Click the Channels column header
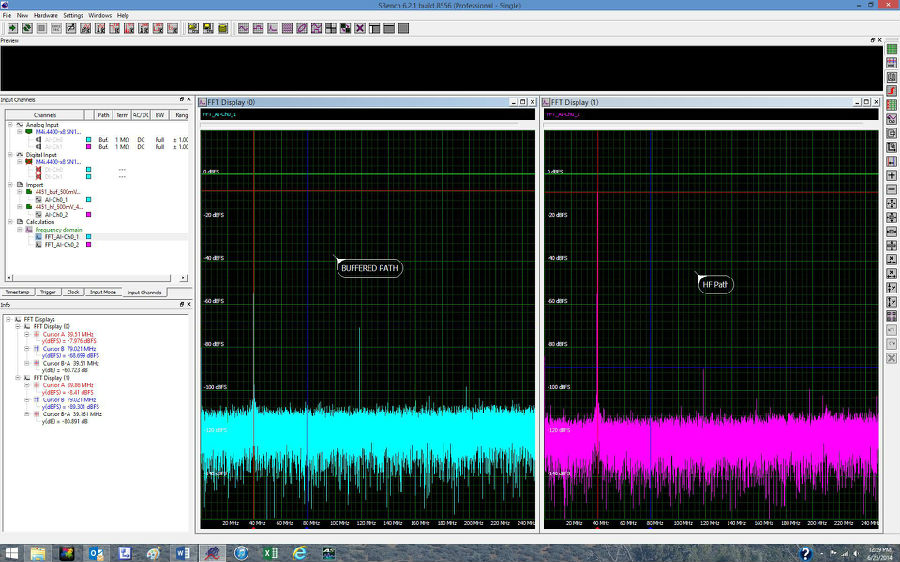Viewport: 900px width, 562px height. pos(45,115)
